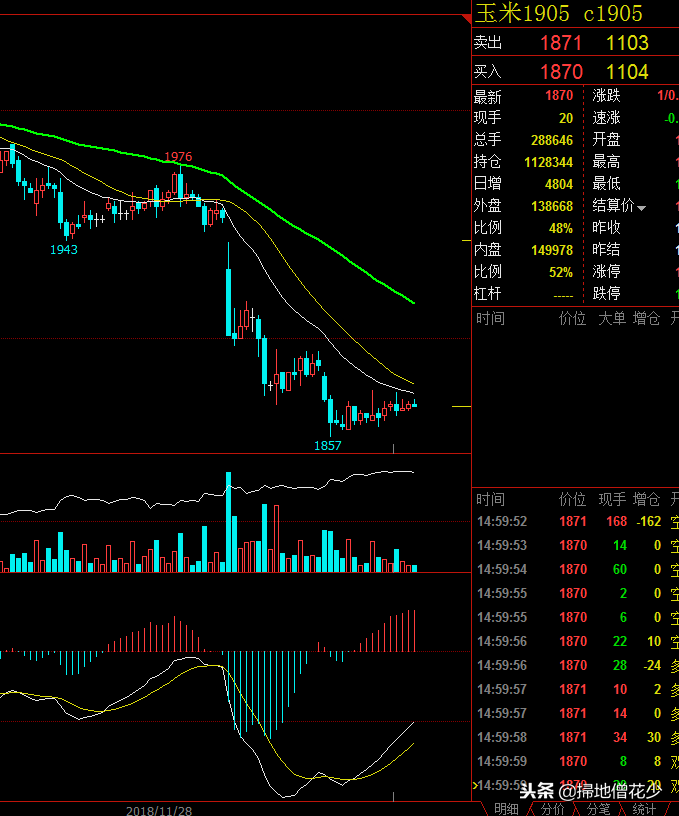Click the 杠杆 label

tap(488, 294)
